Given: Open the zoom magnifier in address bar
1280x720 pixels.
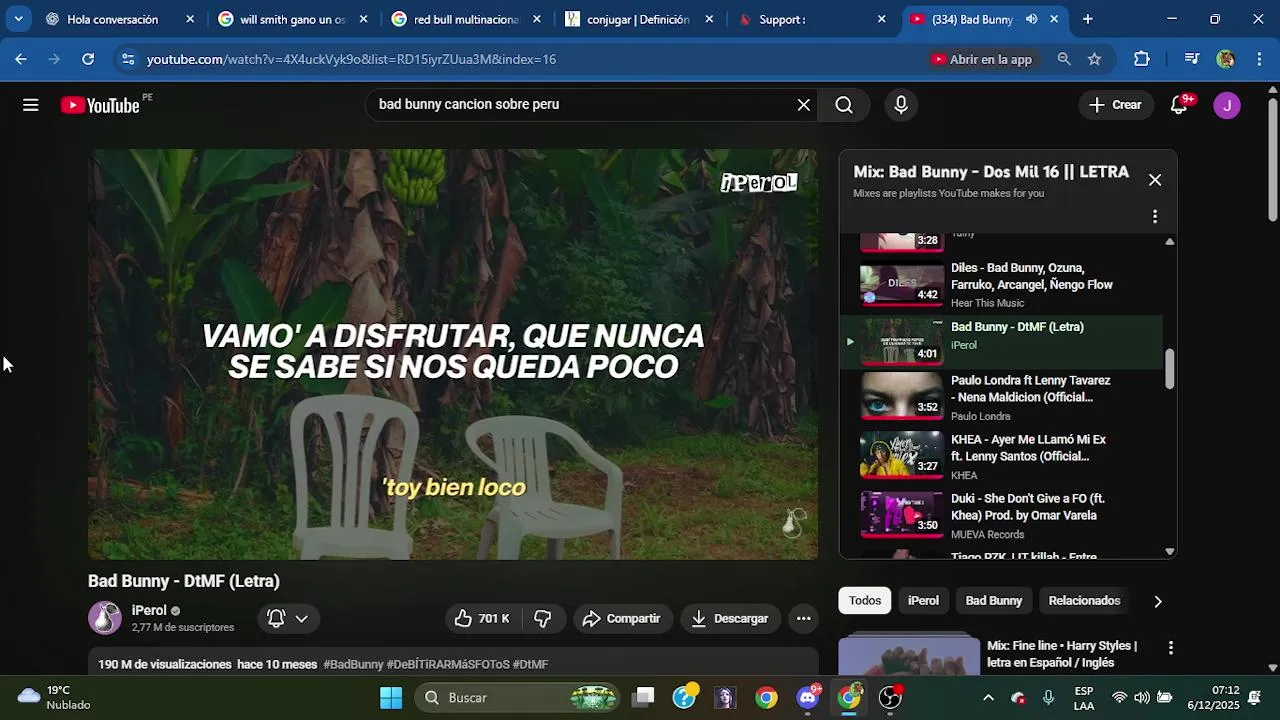Looking at the screenshot, I should [1064, 59].
